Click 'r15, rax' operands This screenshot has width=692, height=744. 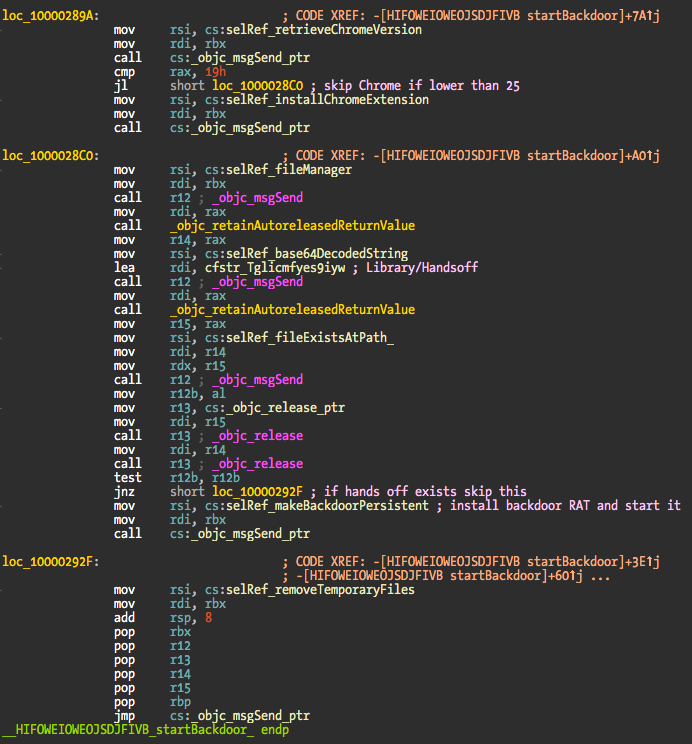pos(198,324)
